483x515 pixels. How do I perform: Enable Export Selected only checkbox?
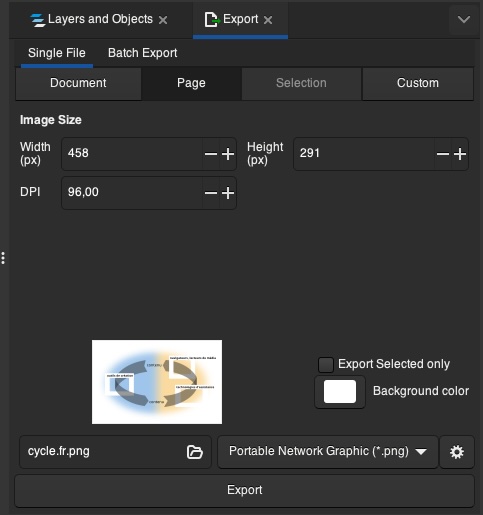click(x=326, y=365)
